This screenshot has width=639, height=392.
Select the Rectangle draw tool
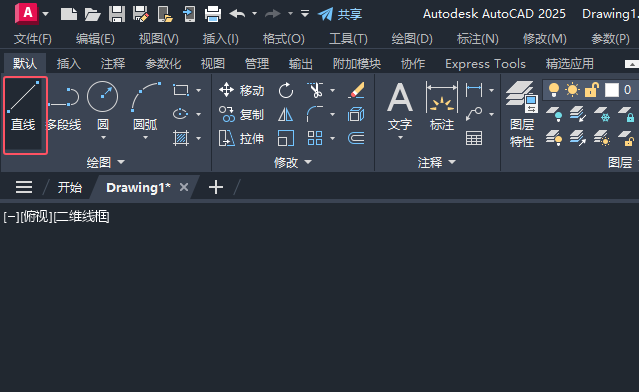point(181,90)
